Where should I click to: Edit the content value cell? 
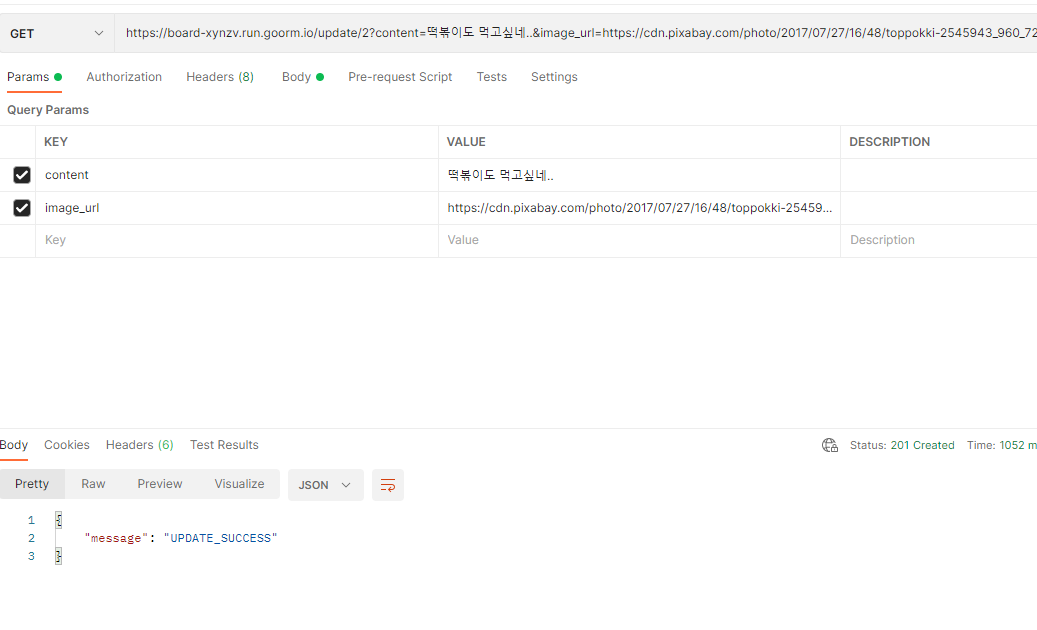click(x=640, y=175)
